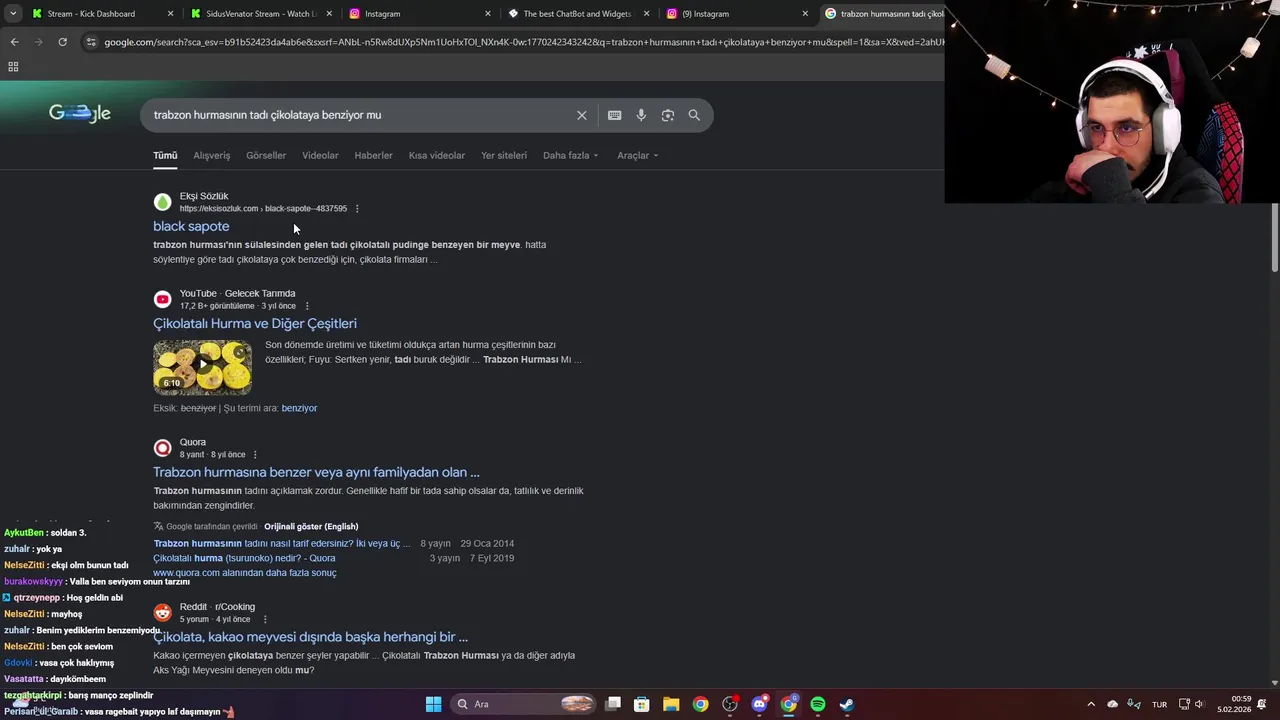Screen dimensions: 1280x720
Task: Switch to Videolar tab
Action: pos(320,155)
